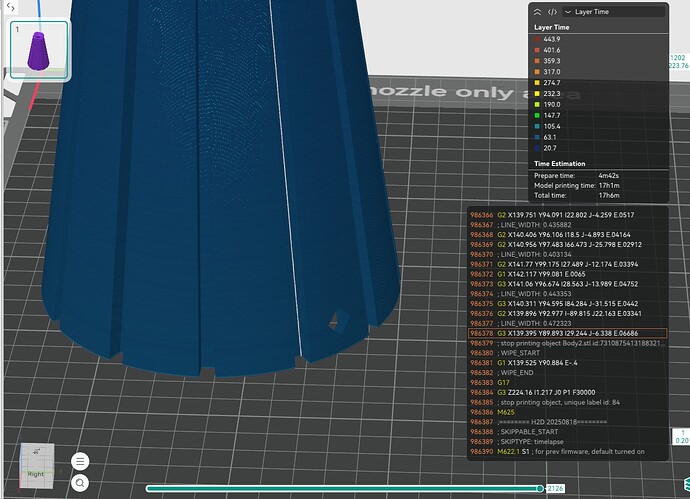Select G-code line 986384 G3 Z224.16
This screenshot has width=690, height=499.
(568, 393)
